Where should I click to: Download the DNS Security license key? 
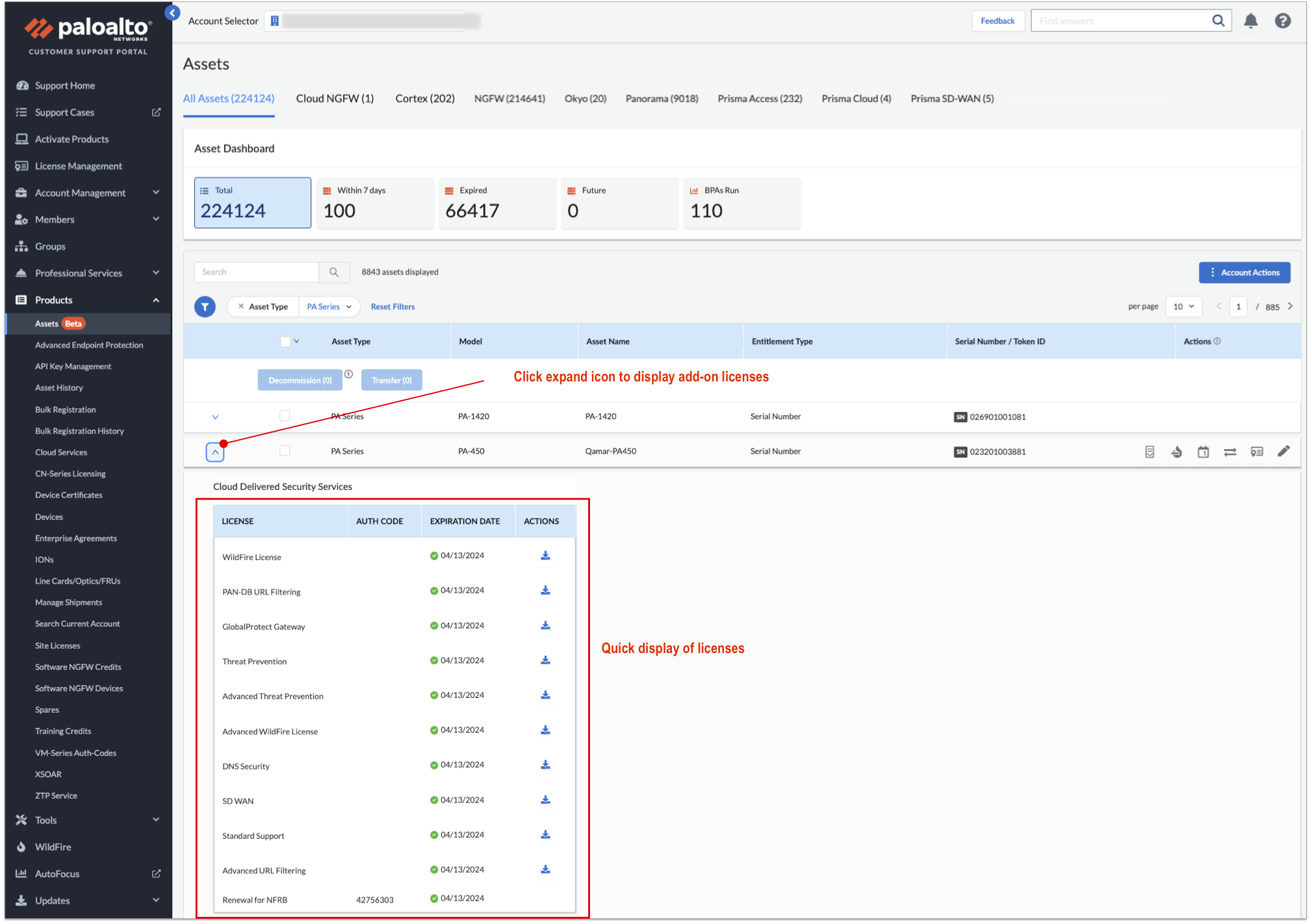(x=545, y=765)
